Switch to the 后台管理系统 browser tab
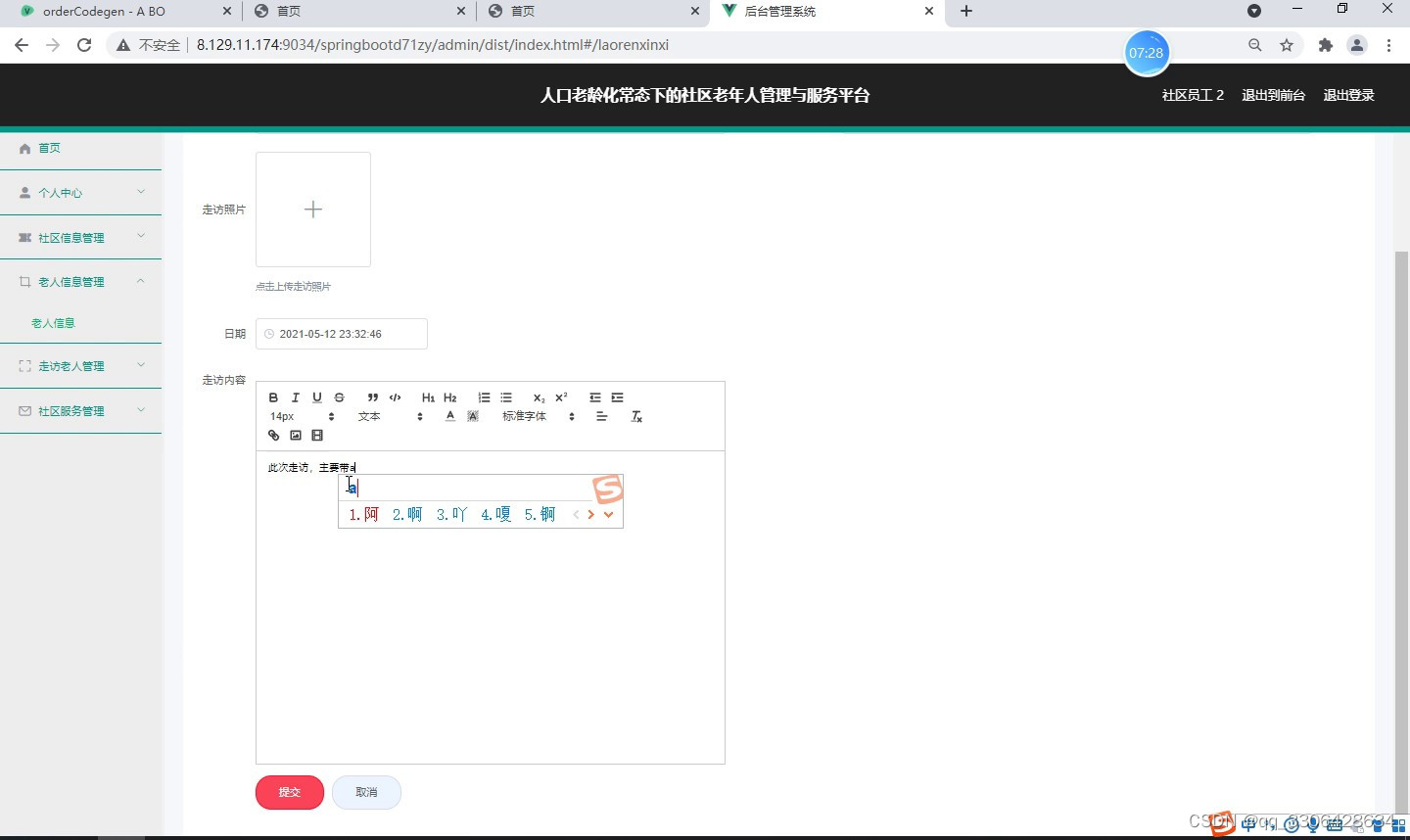This screenshot has height=840, width=1410. 827,12
